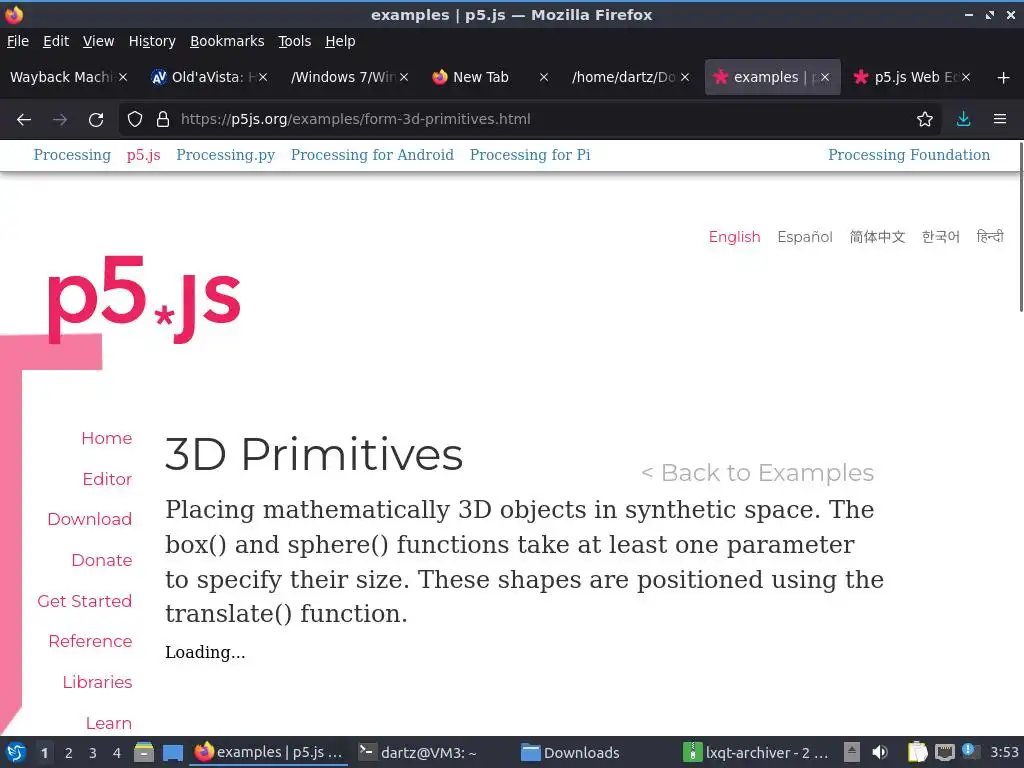
Task: Open the Tools menu
Action: (295, 41)
